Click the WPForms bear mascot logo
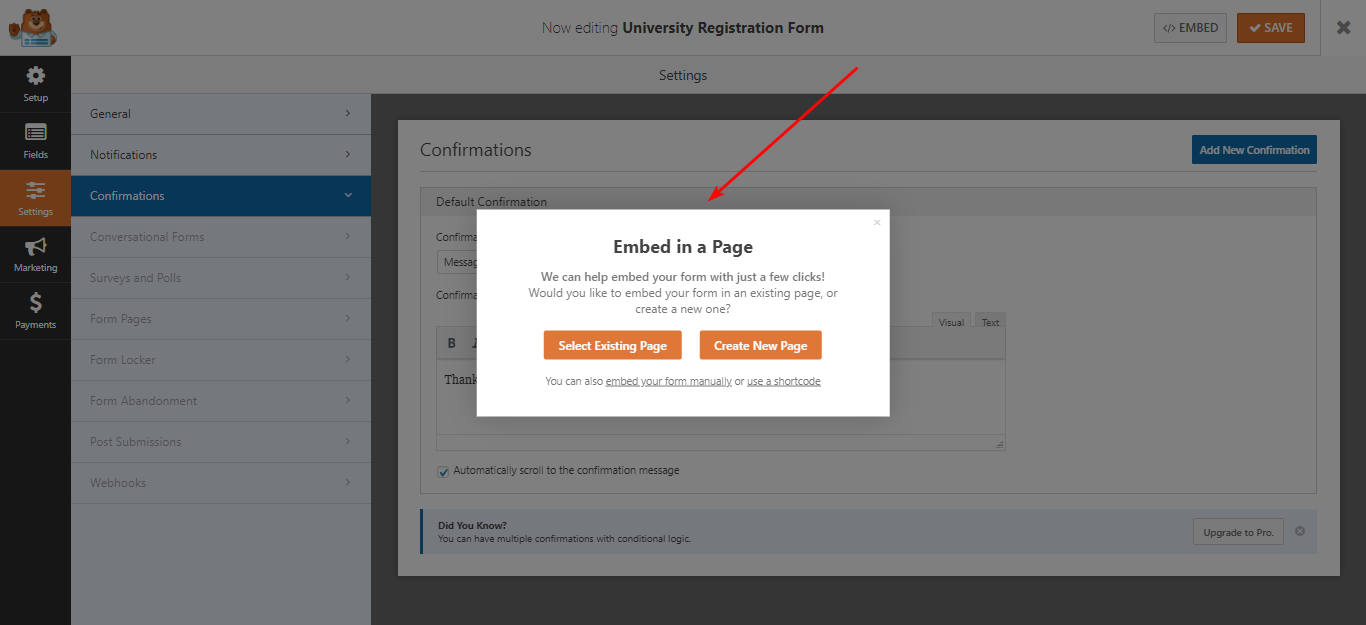The image size is (1366, 625). point(33,27)
